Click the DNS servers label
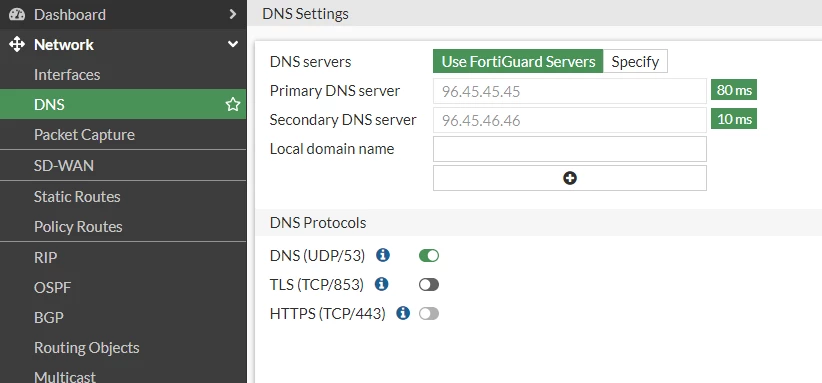 pyautogui.click(x=310, y=62)
